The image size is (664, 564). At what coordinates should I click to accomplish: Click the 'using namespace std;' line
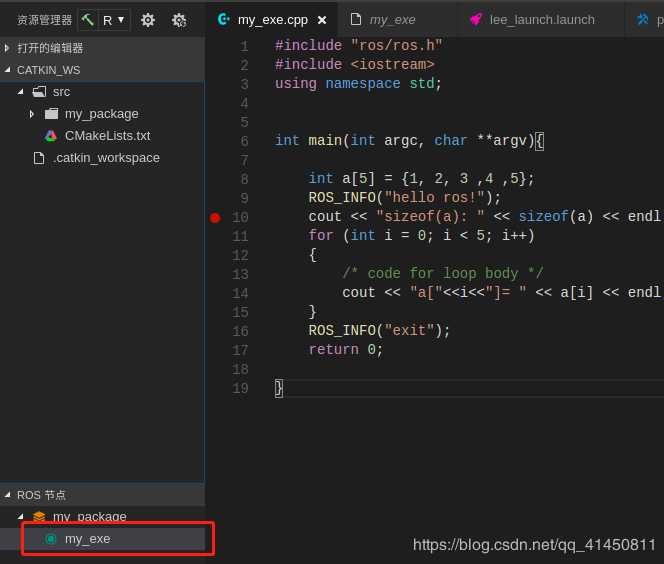click(358, 83)
